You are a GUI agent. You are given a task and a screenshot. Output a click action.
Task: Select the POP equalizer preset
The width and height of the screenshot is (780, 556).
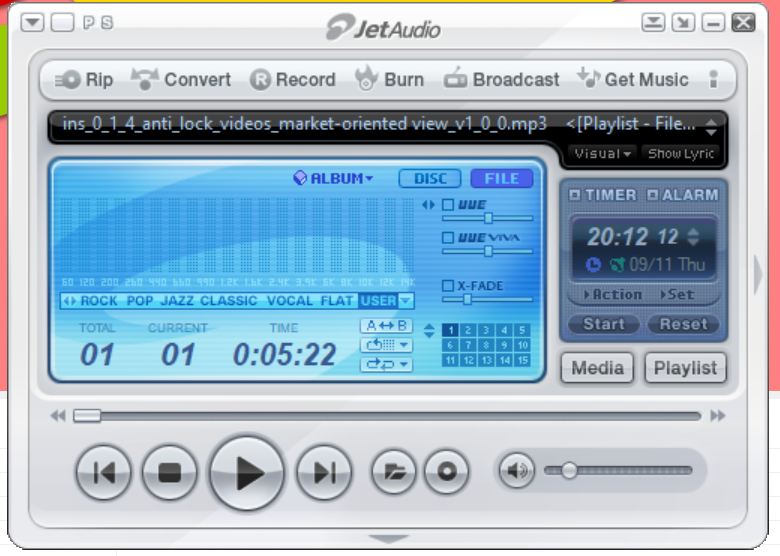tap(140, 301)
